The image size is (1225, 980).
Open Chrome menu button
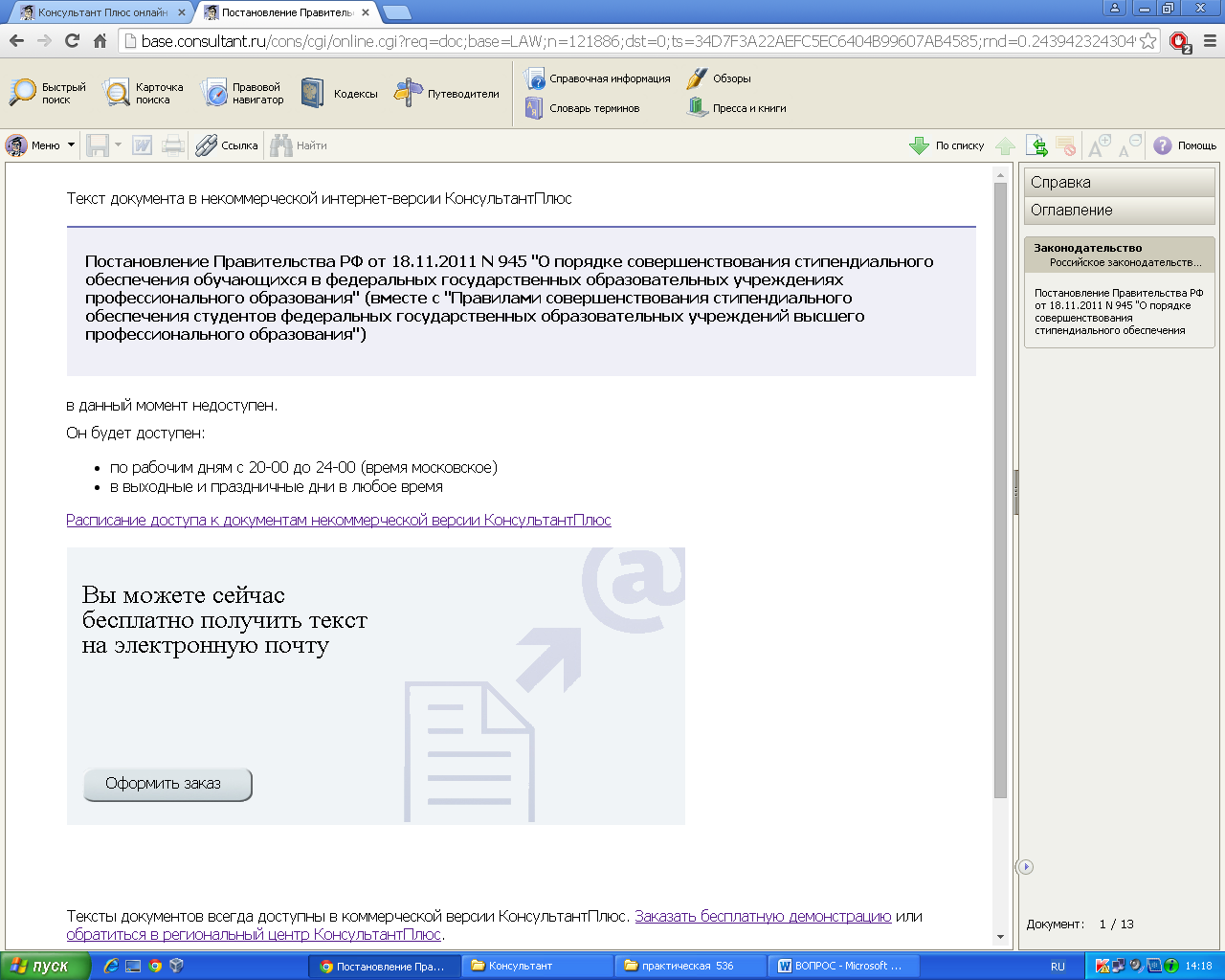(x=1209, y=41)
